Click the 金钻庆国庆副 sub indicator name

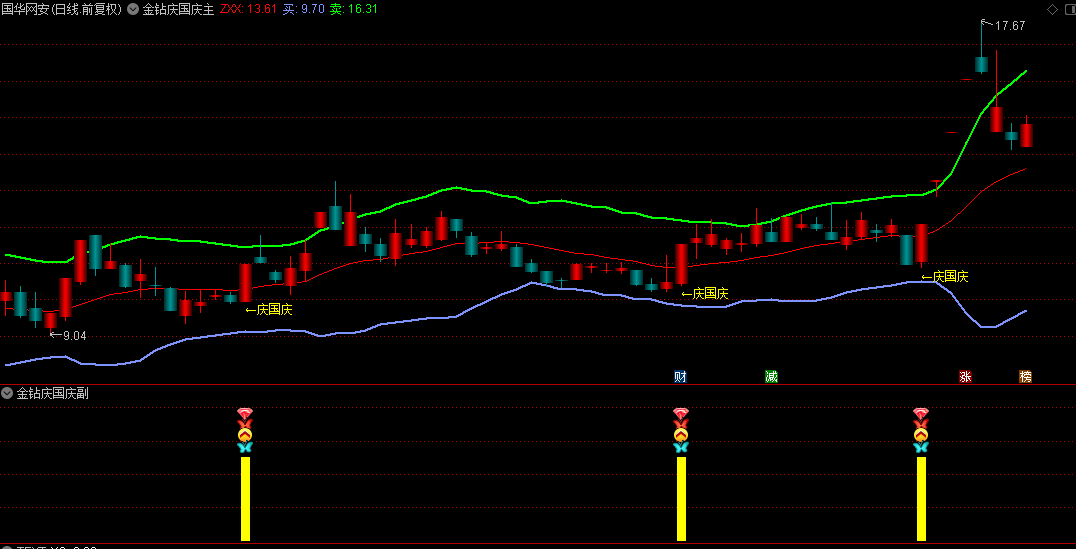pos(52,393)
